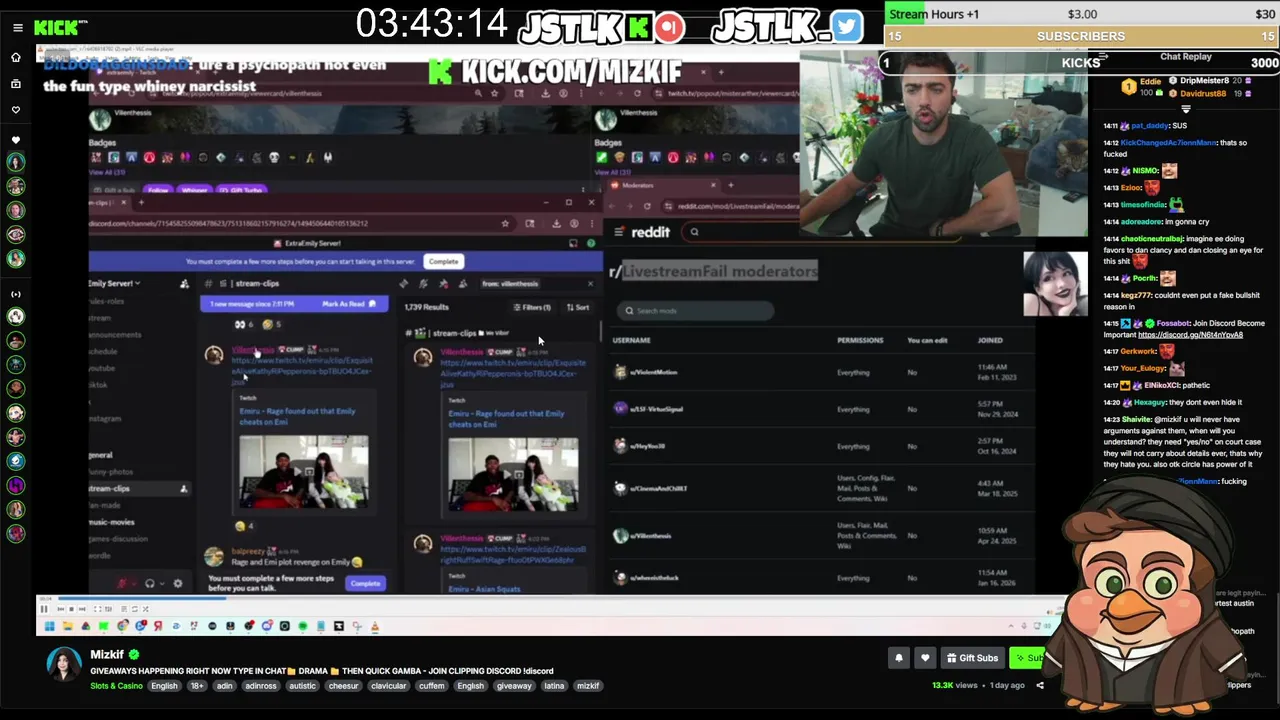Click the Twitter bird icon in header
This screenshot has width=1280, height=720.
(x=846, y=27)
